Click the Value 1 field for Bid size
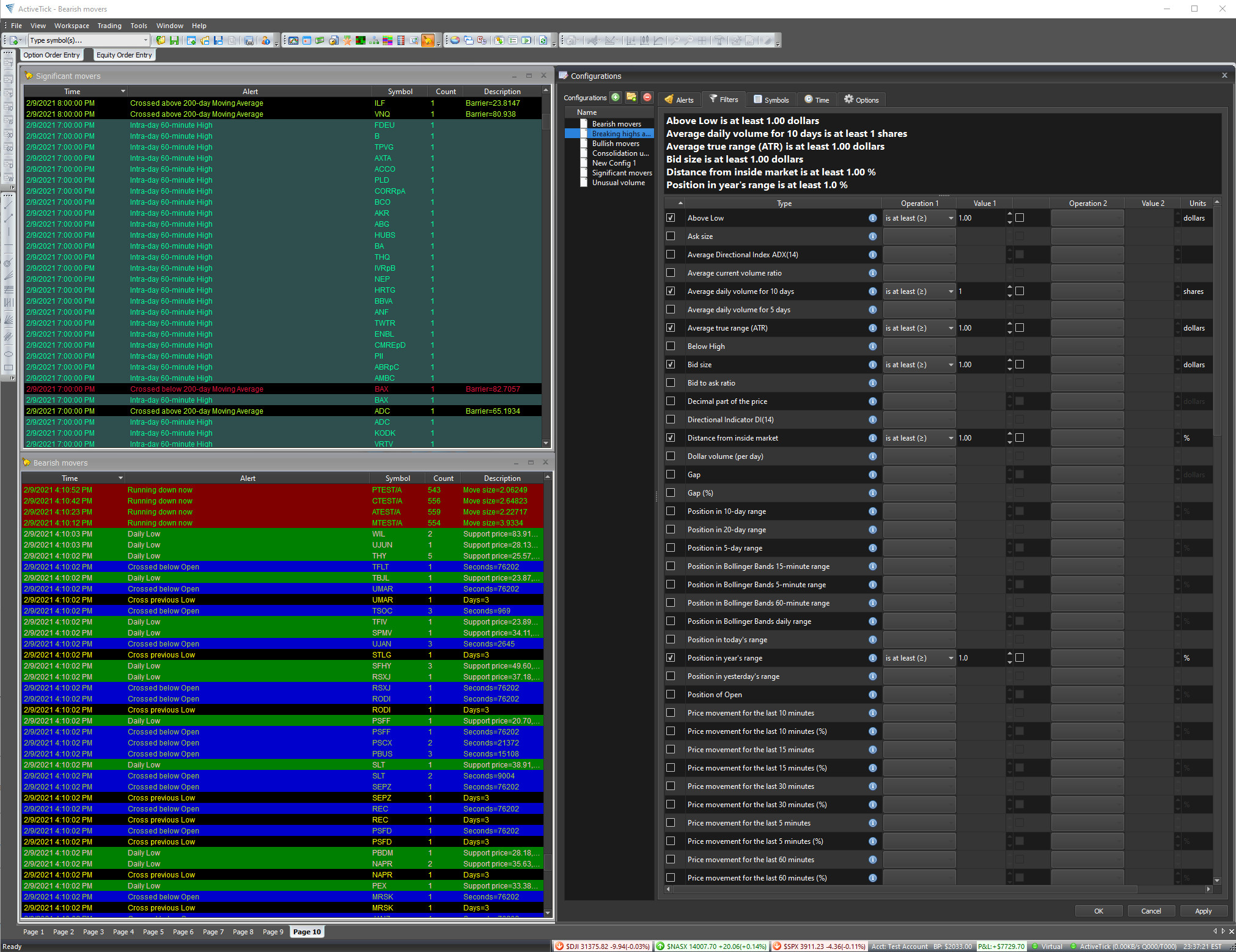1236x952 pixels. pos(981,365)
